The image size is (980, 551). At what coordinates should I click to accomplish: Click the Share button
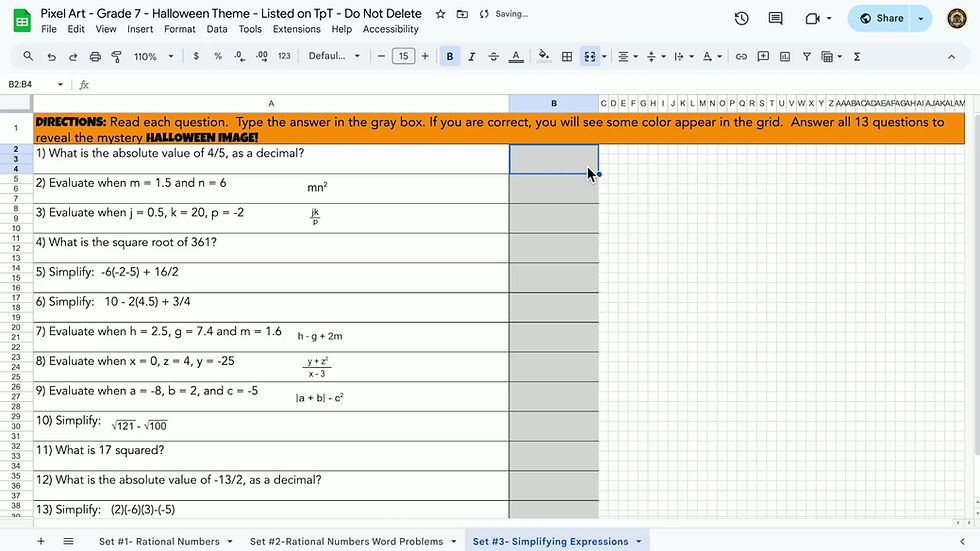[x=881, y=19]
